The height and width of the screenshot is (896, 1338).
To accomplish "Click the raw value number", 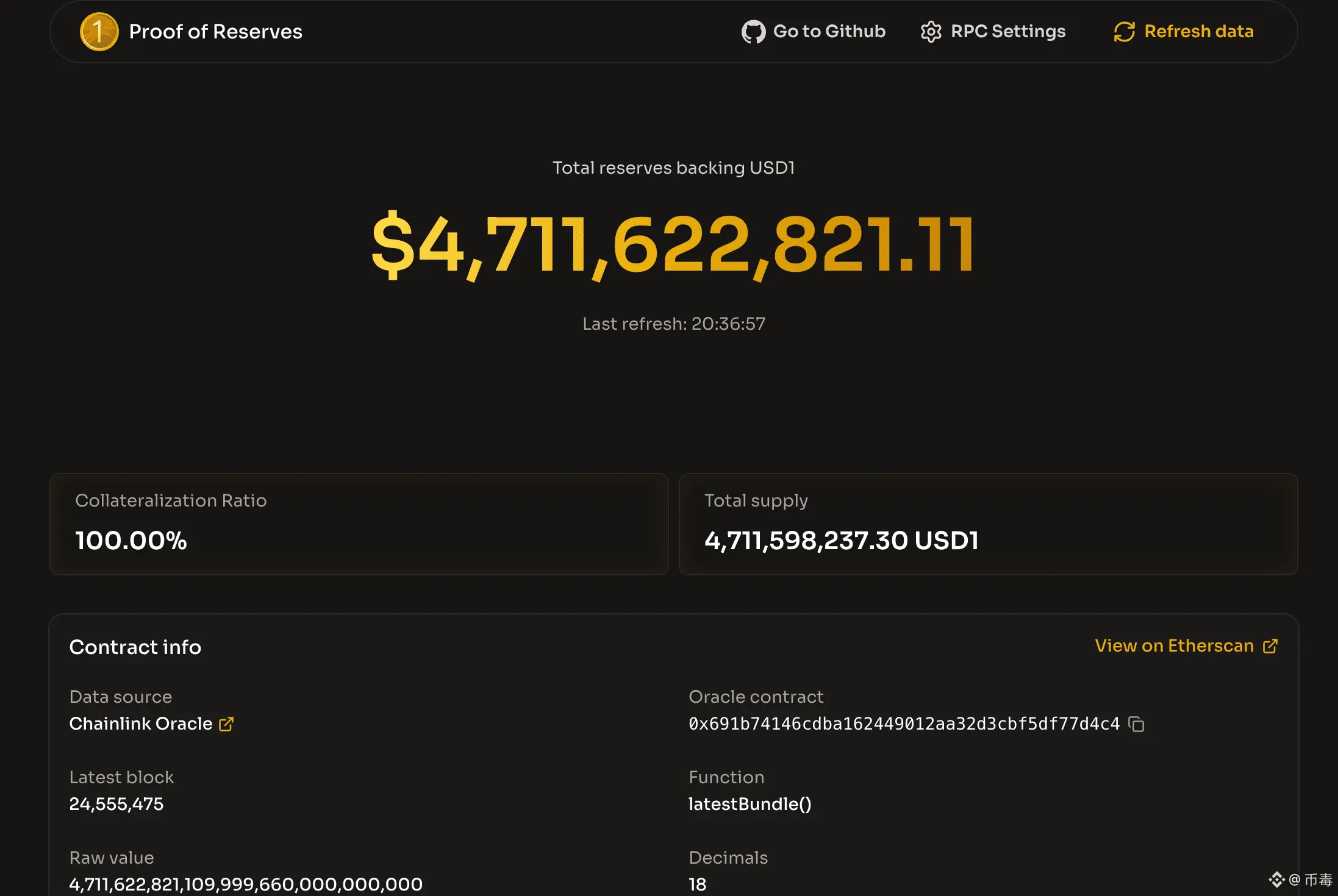I will pyautogui.click(x=245, y=884).
